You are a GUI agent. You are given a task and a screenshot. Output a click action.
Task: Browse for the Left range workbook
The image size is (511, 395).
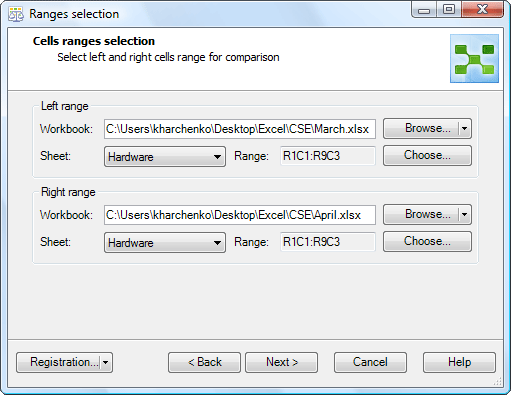click(x=421, y=128)
